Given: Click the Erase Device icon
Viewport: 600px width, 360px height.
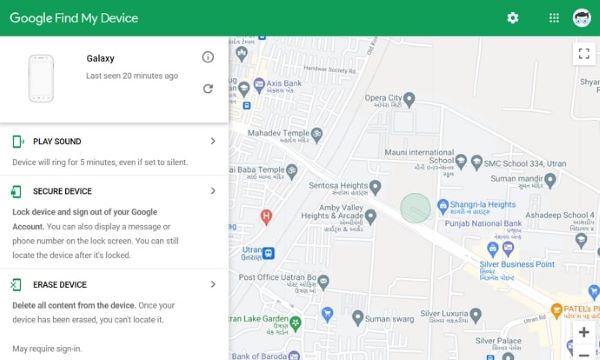Looking at the screenshot, I should point(16,285).
